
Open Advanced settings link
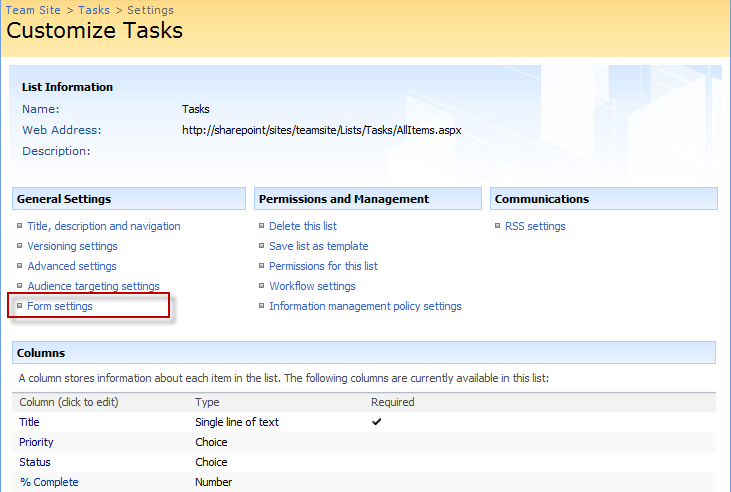(72, 266)
